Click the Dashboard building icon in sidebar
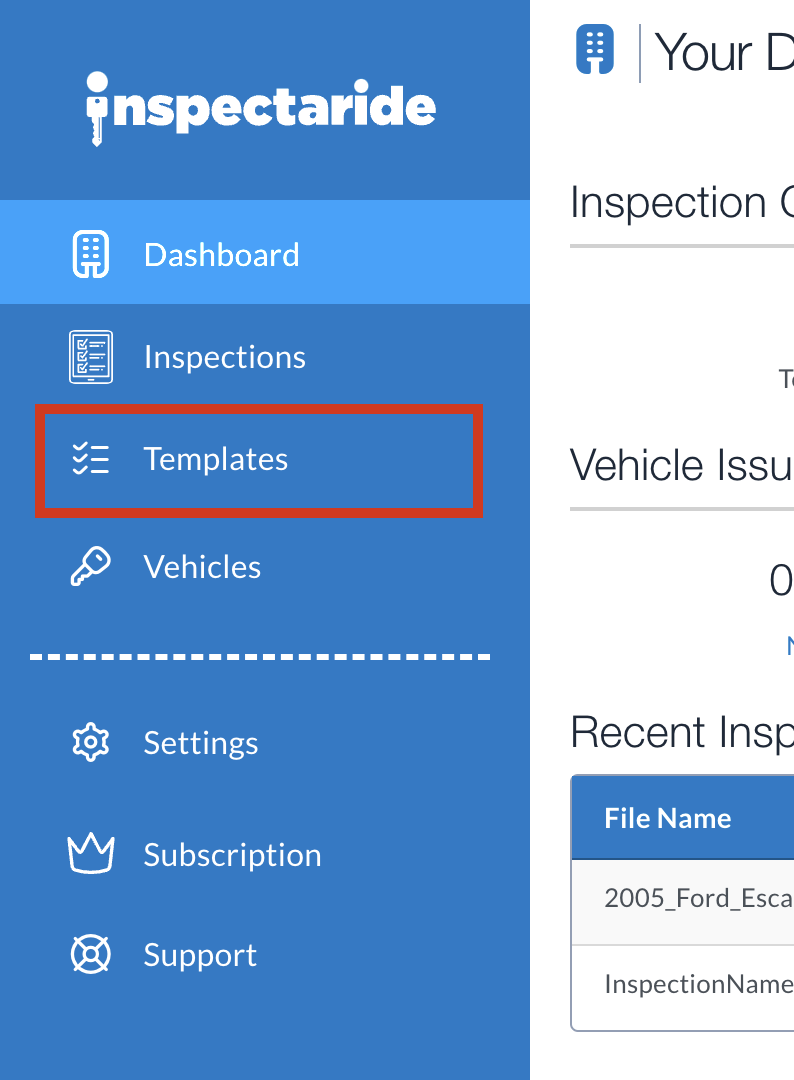Screen dimensions: 794x1080 click(91, 254)
